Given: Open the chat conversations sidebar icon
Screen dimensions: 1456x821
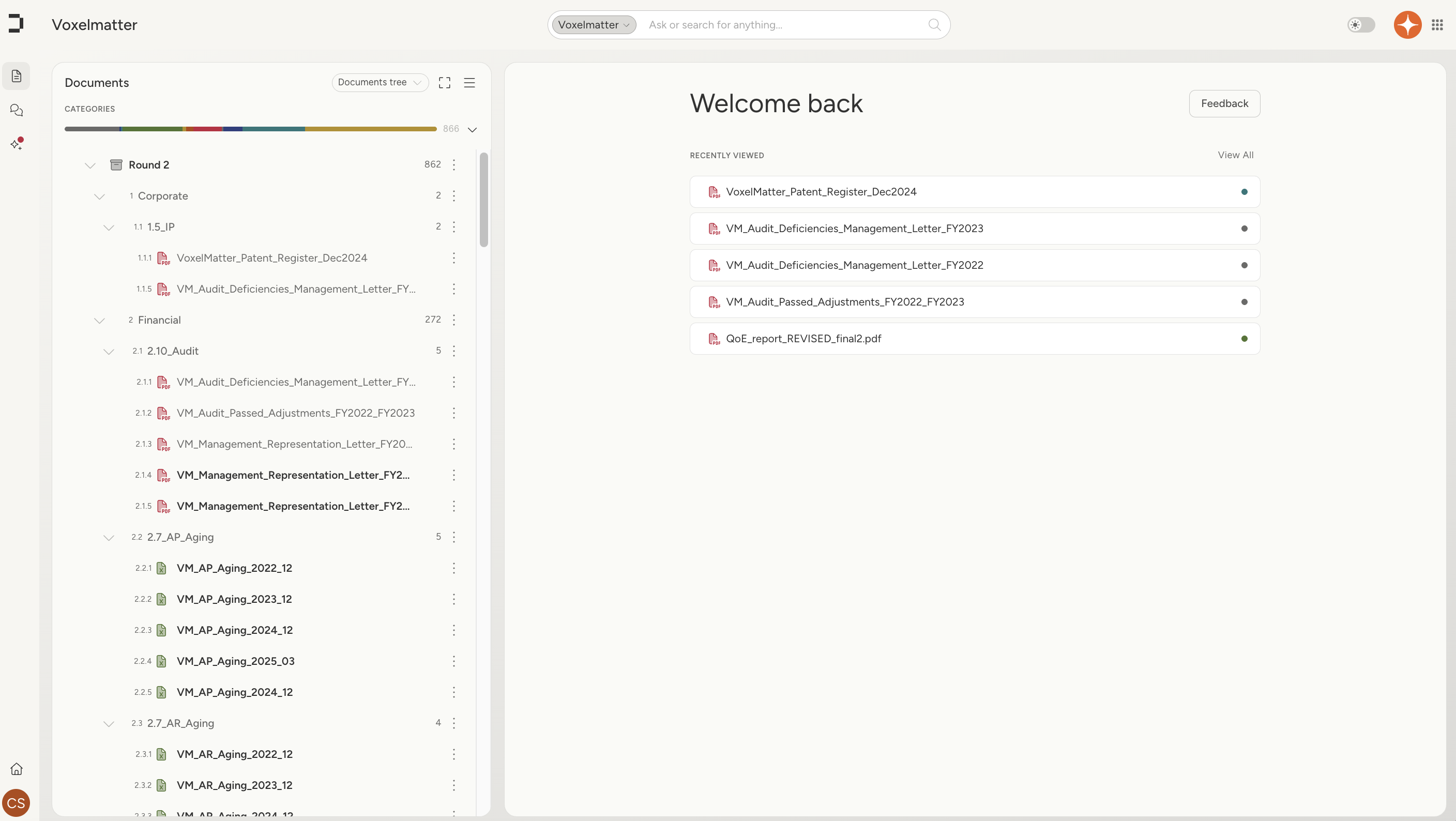Looking at the screenshot, I should click(x=17, y=110).
